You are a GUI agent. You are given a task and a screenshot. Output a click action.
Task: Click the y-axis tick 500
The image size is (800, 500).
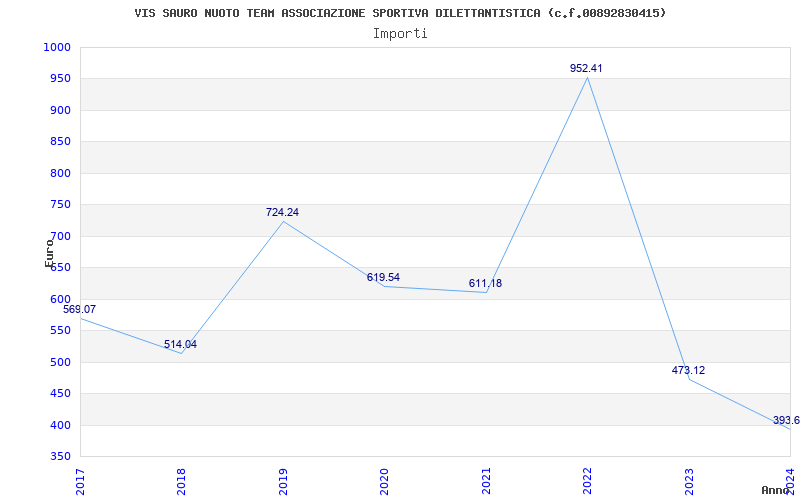59,362
